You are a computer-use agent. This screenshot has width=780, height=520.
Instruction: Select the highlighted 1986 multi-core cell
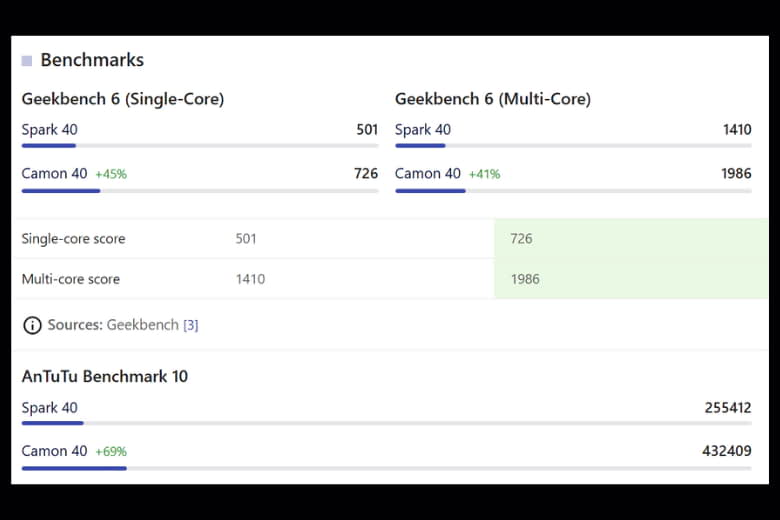point(631,279)
